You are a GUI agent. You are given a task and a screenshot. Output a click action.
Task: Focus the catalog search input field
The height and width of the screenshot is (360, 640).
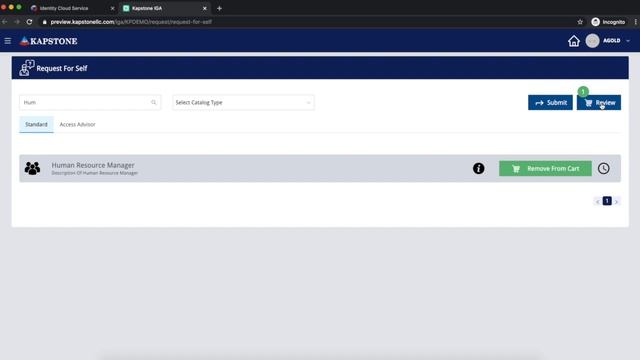coord(90,102)
